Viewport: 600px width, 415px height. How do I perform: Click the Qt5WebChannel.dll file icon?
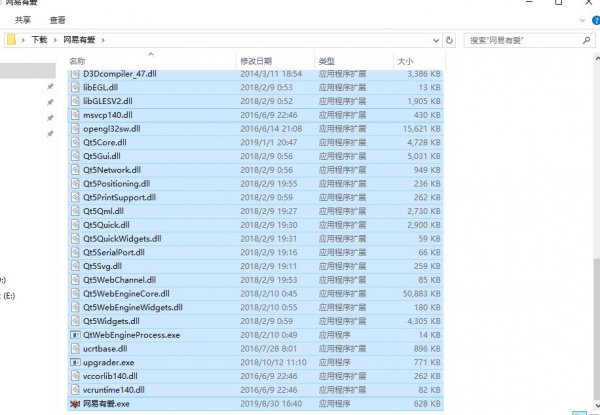[75, 280]
